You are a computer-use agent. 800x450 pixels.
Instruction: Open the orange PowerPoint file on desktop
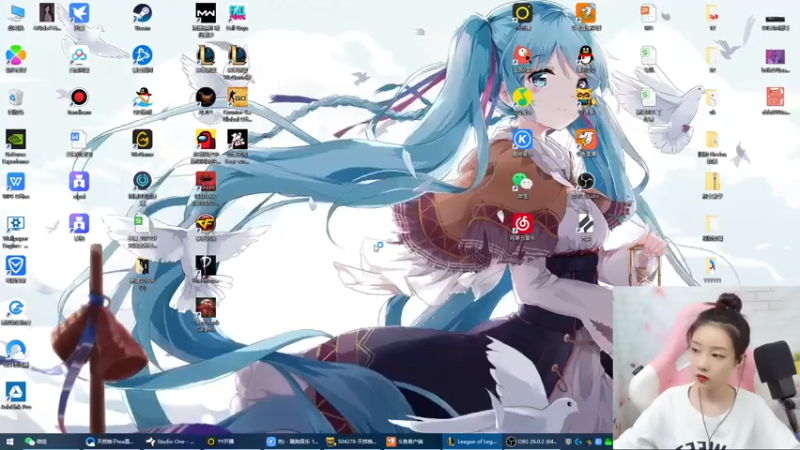point(648,14)
